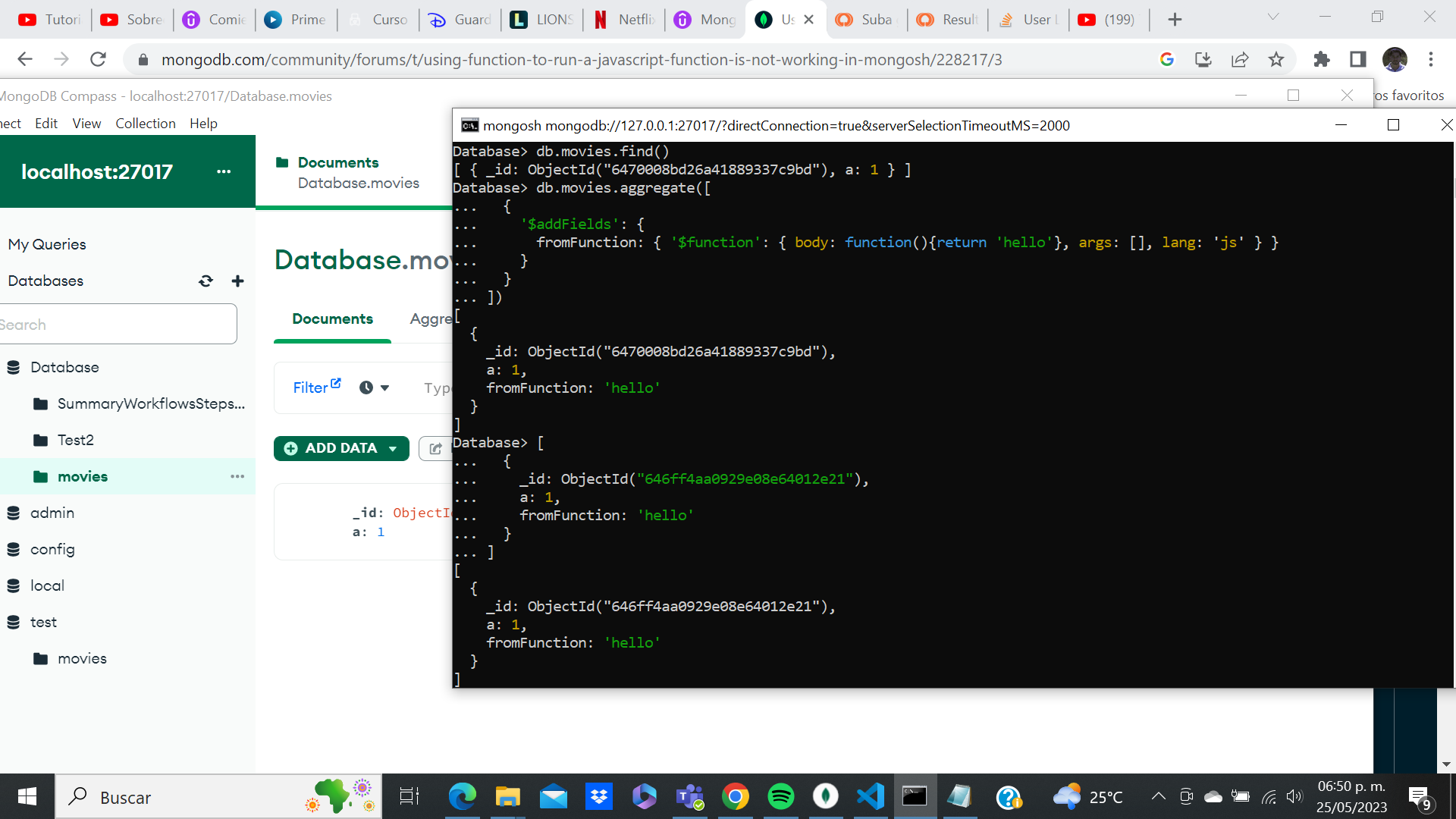Open movies collection ellipsis options
The image size is (1456, 819).
[x=237, y=477]
